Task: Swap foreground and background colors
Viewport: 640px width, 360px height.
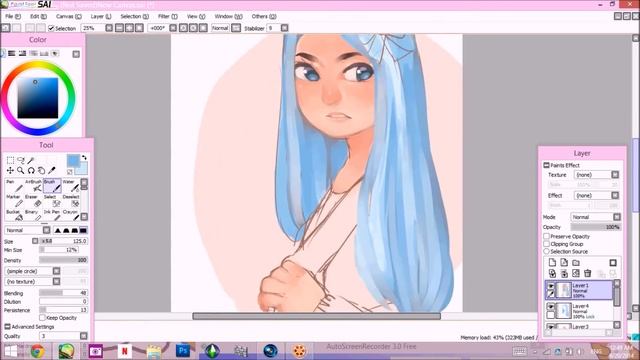Action: pyautogui.click(x=84, y=158)
